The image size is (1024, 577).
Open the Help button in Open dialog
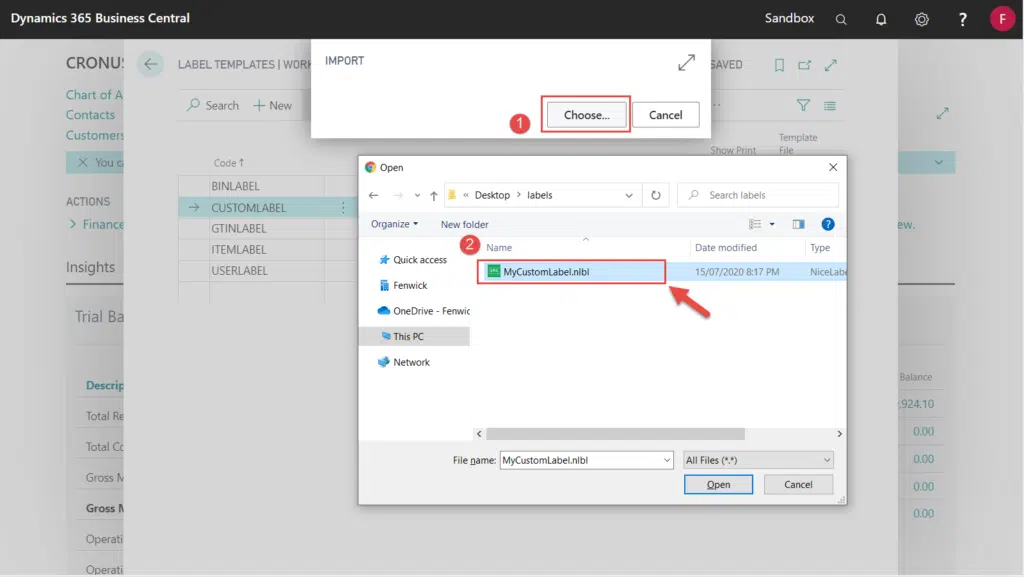click(827, 224)
